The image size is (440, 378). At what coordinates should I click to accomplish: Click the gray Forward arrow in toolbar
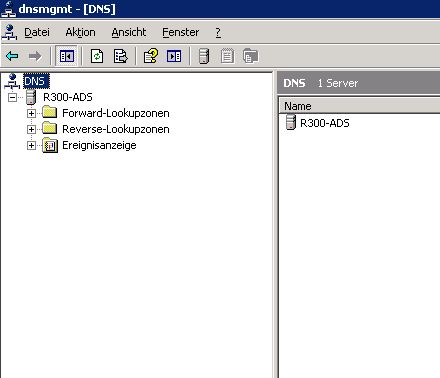[35, 56]
